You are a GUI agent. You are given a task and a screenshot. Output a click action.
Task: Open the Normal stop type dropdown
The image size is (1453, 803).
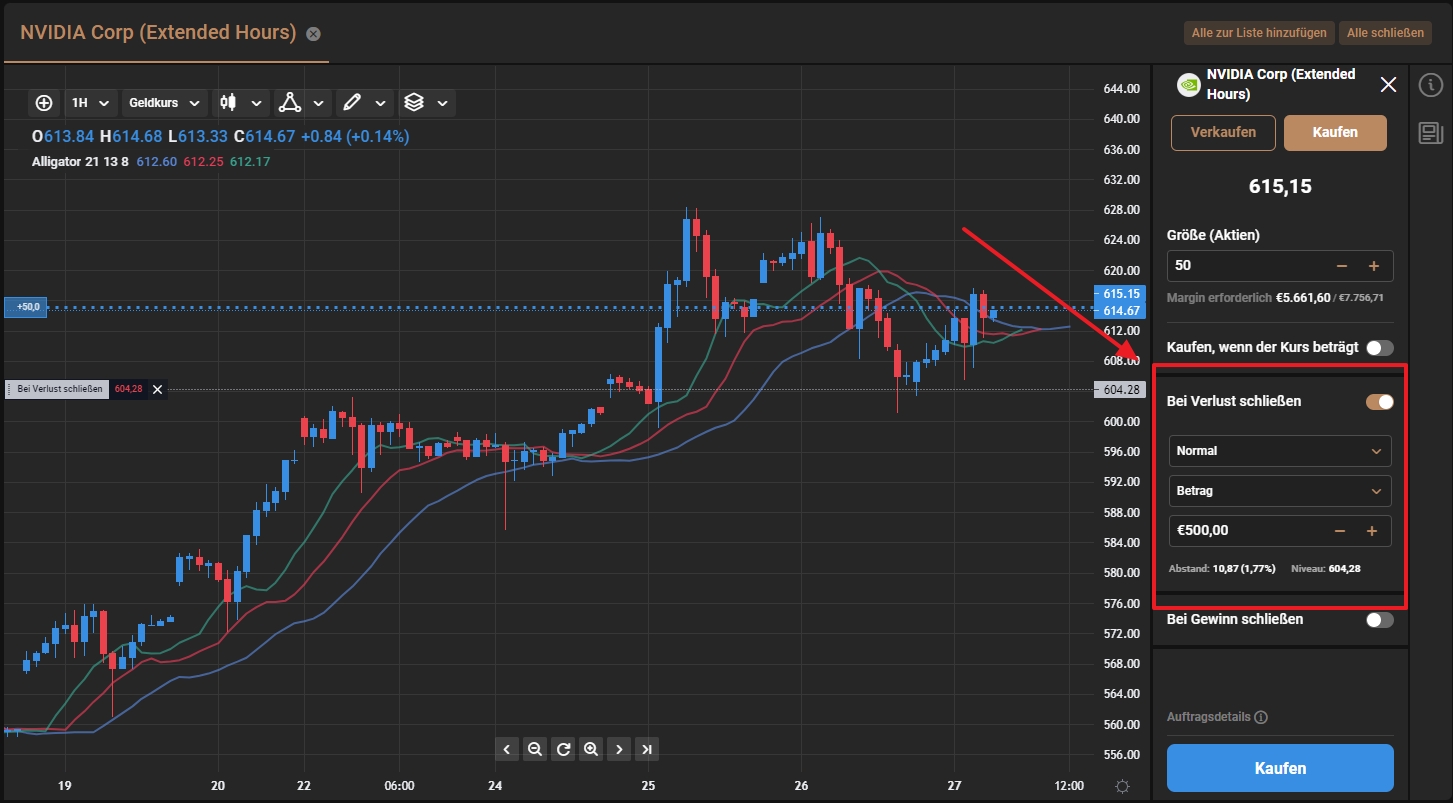click(1279, 451)
